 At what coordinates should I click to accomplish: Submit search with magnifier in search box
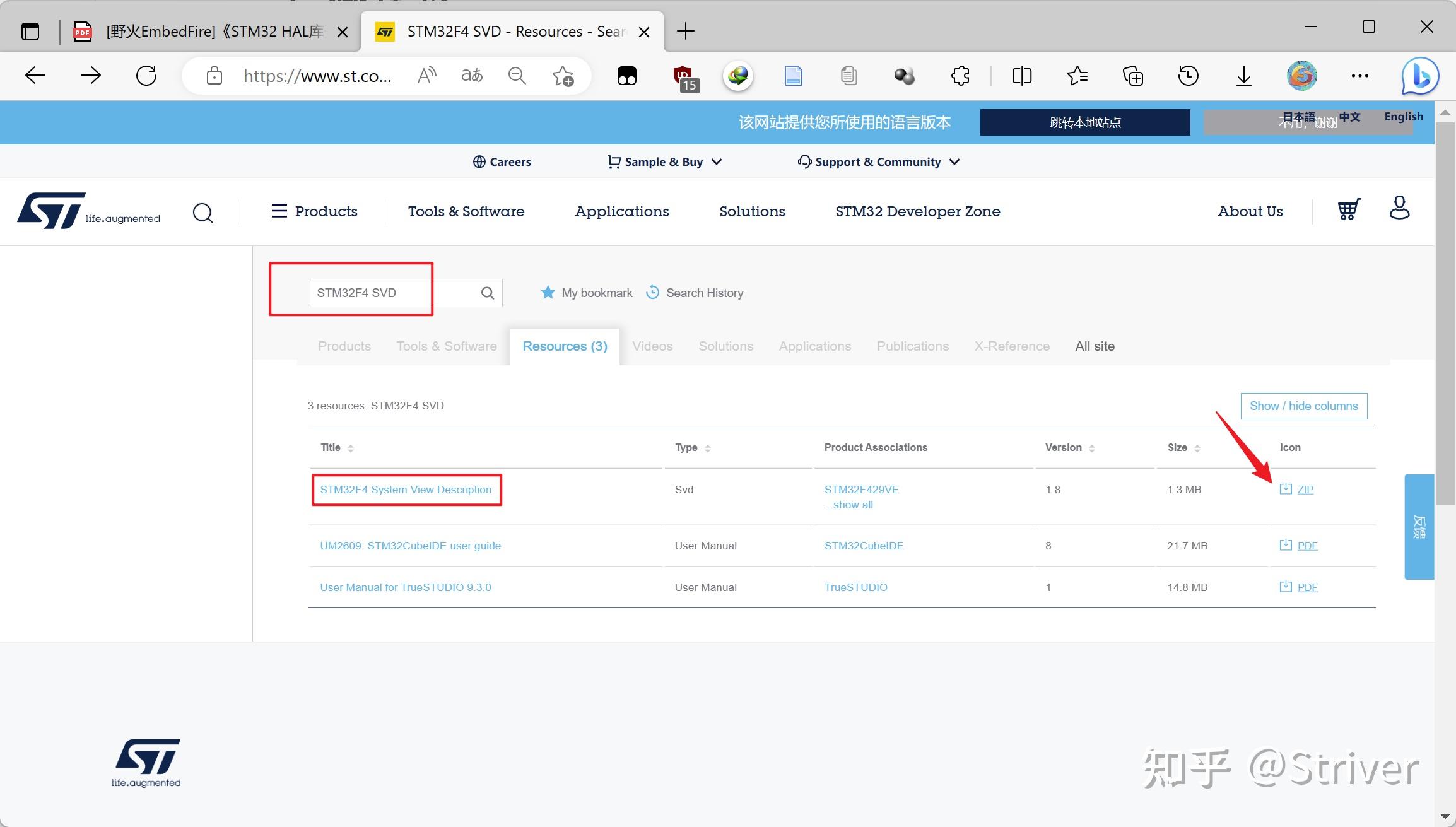[x=488, y=293]
